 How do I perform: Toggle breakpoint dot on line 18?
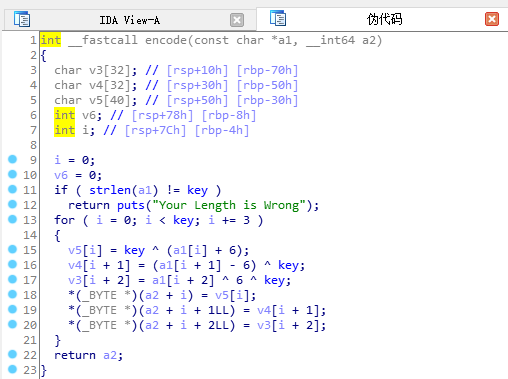pos(12,294)
